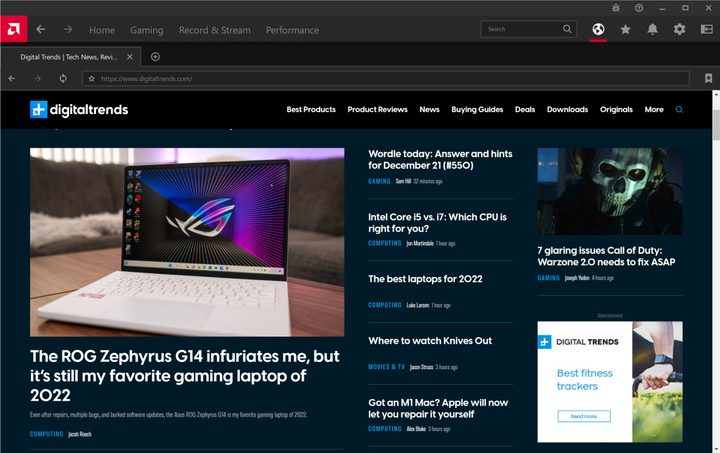Click MOVIES & TV category tag
The width and height of the screenshot is (720, 453).
(x=386, y=367)
